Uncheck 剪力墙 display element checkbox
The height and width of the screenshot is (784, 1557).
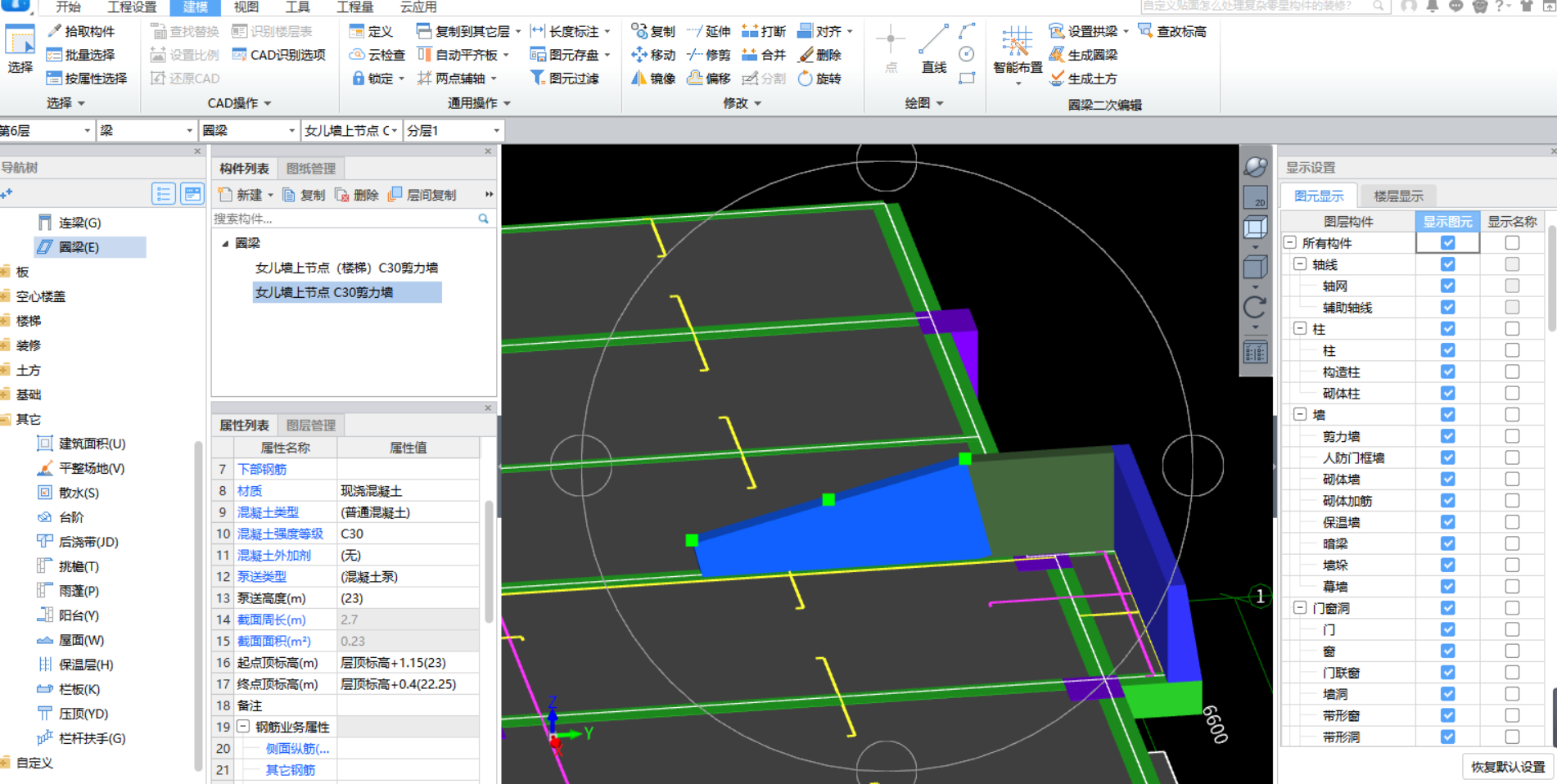click(1448, 436)
